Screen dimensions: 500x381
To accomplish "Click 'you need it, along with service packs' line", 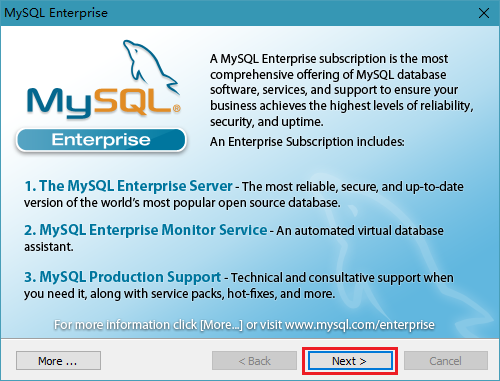I will click(x=179, y=294).
